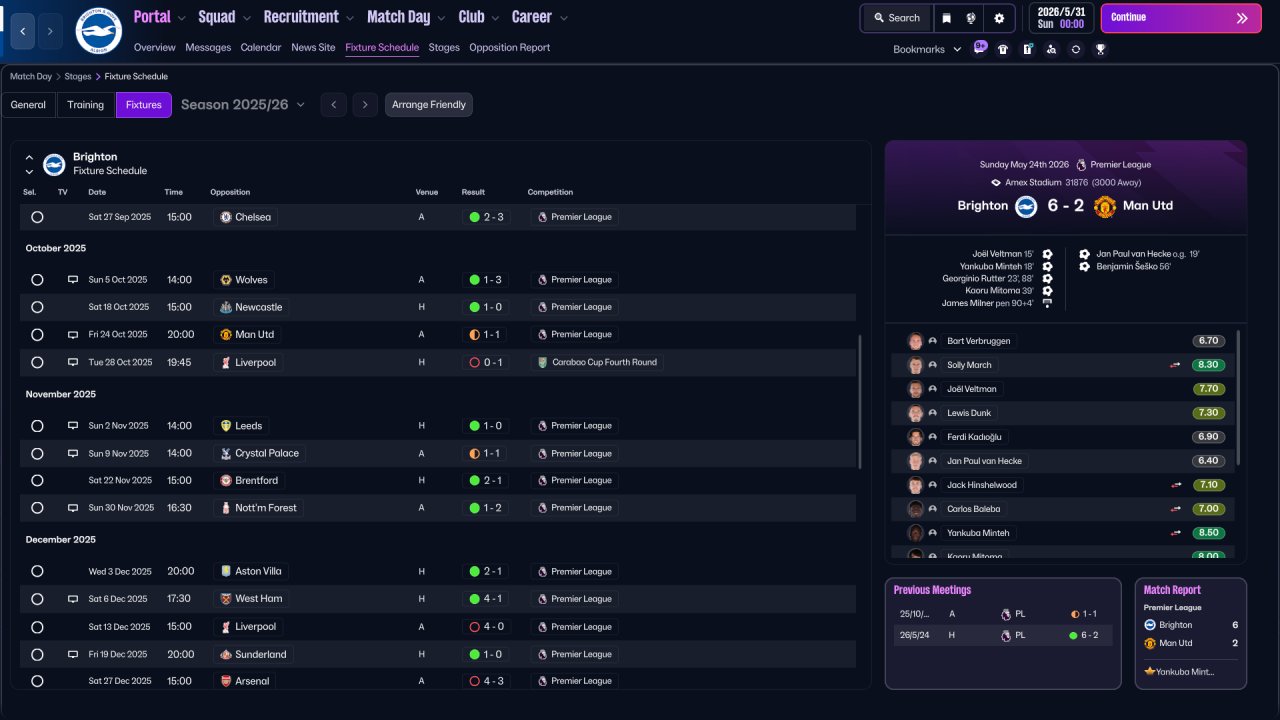Select the Newcastle fixture radio button
The image size is (1280, 720).
click(x=37, y=307)
